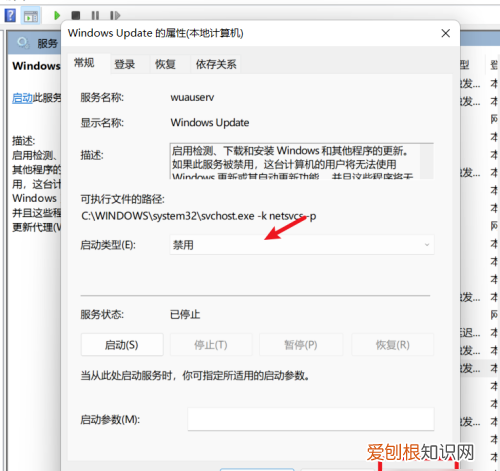Click the 服务 header label in Services window
Viewport: 500px width, 471px height.
tap(47, 43)
